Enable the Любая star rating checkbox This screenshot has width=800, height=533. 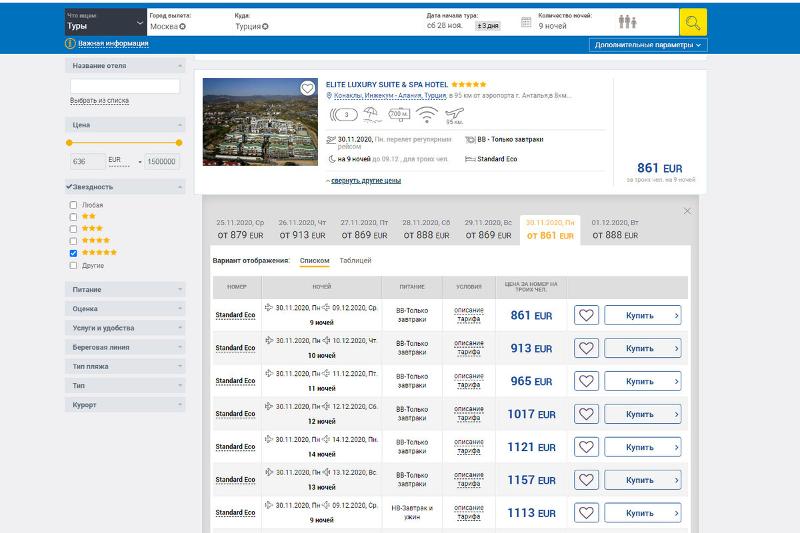[x=73, y=205]
